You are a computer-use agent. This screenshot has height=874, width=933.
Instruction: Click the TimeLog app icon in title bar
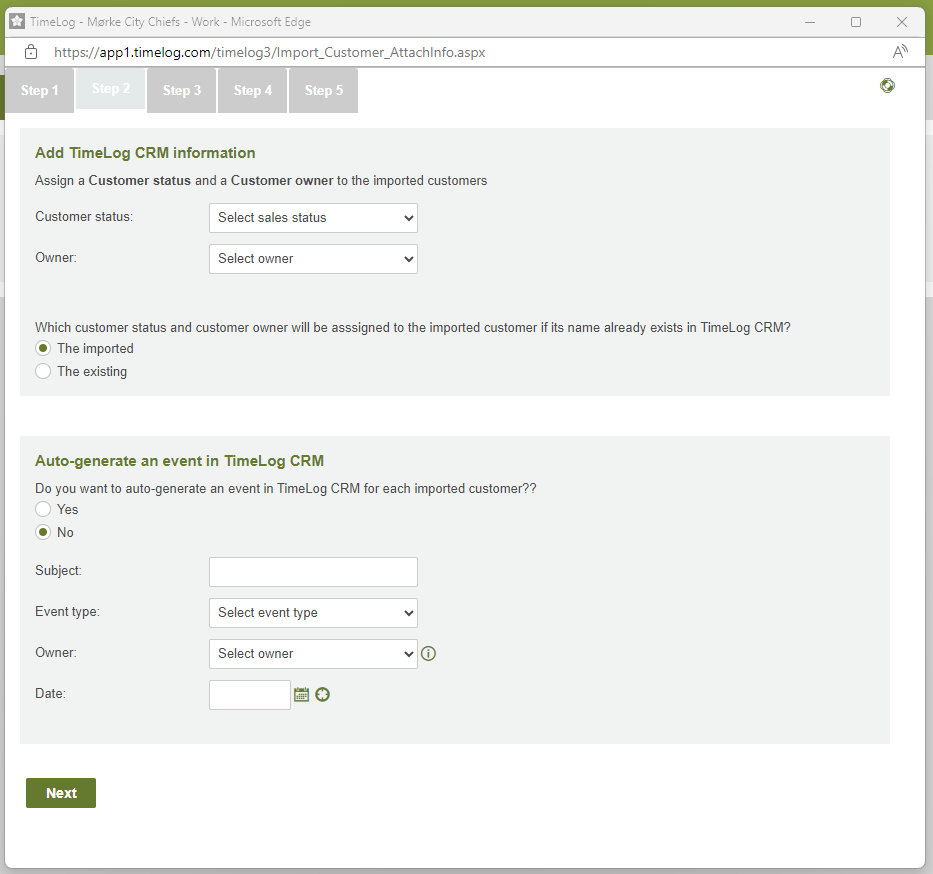pyautogui.click(x=17, y=21)
